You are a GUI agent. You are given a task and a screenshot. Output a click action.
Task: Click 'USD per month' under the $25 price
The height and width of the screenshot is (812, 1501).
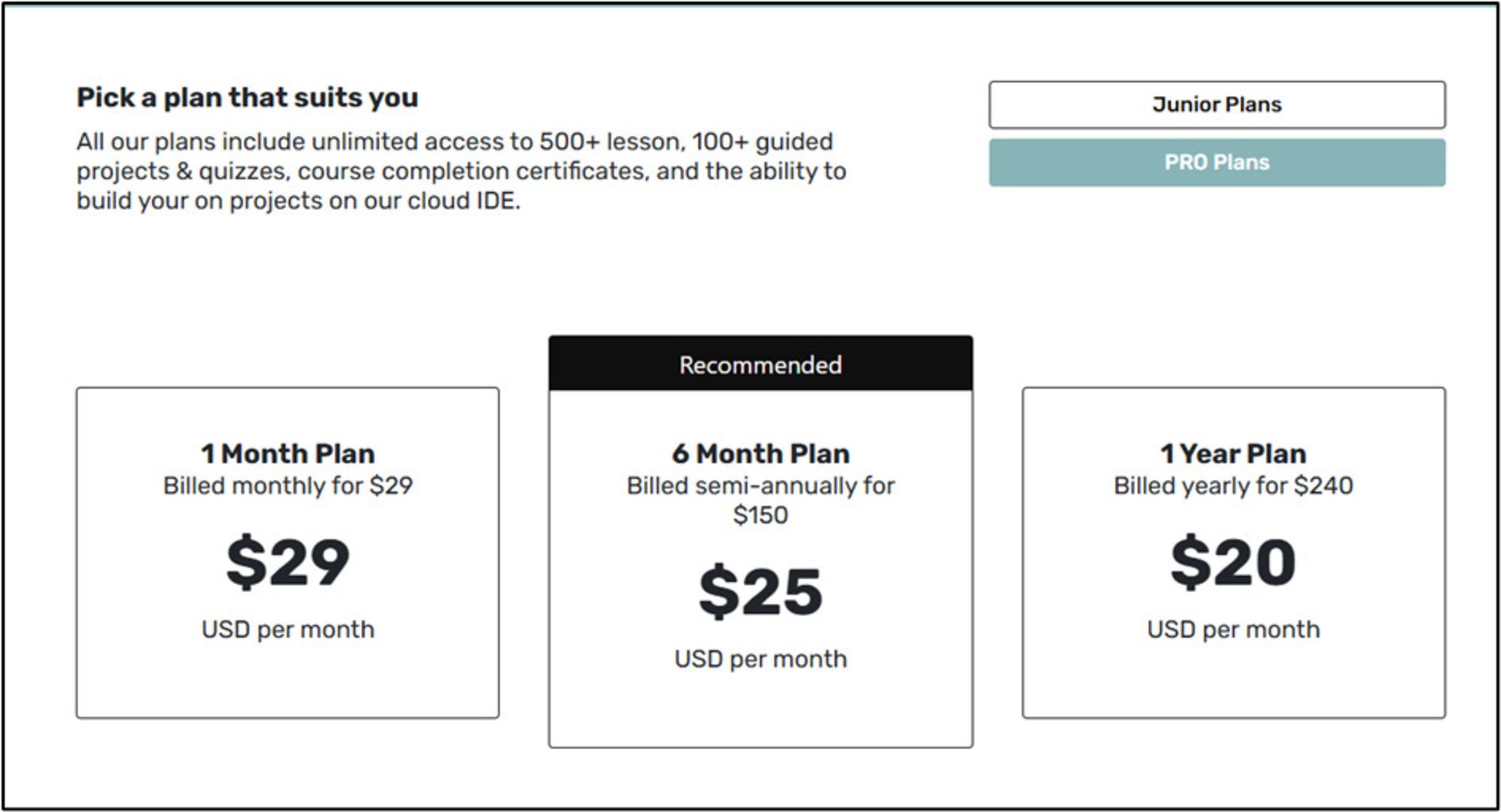click(760, 659)
